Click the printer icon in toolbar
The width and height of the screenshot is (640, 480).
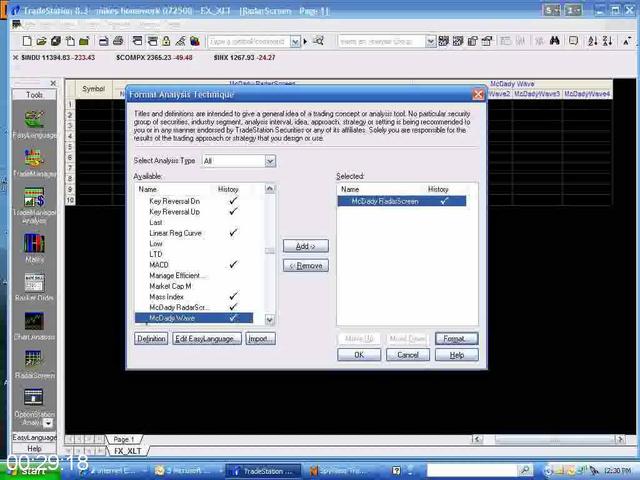(118, 41)
